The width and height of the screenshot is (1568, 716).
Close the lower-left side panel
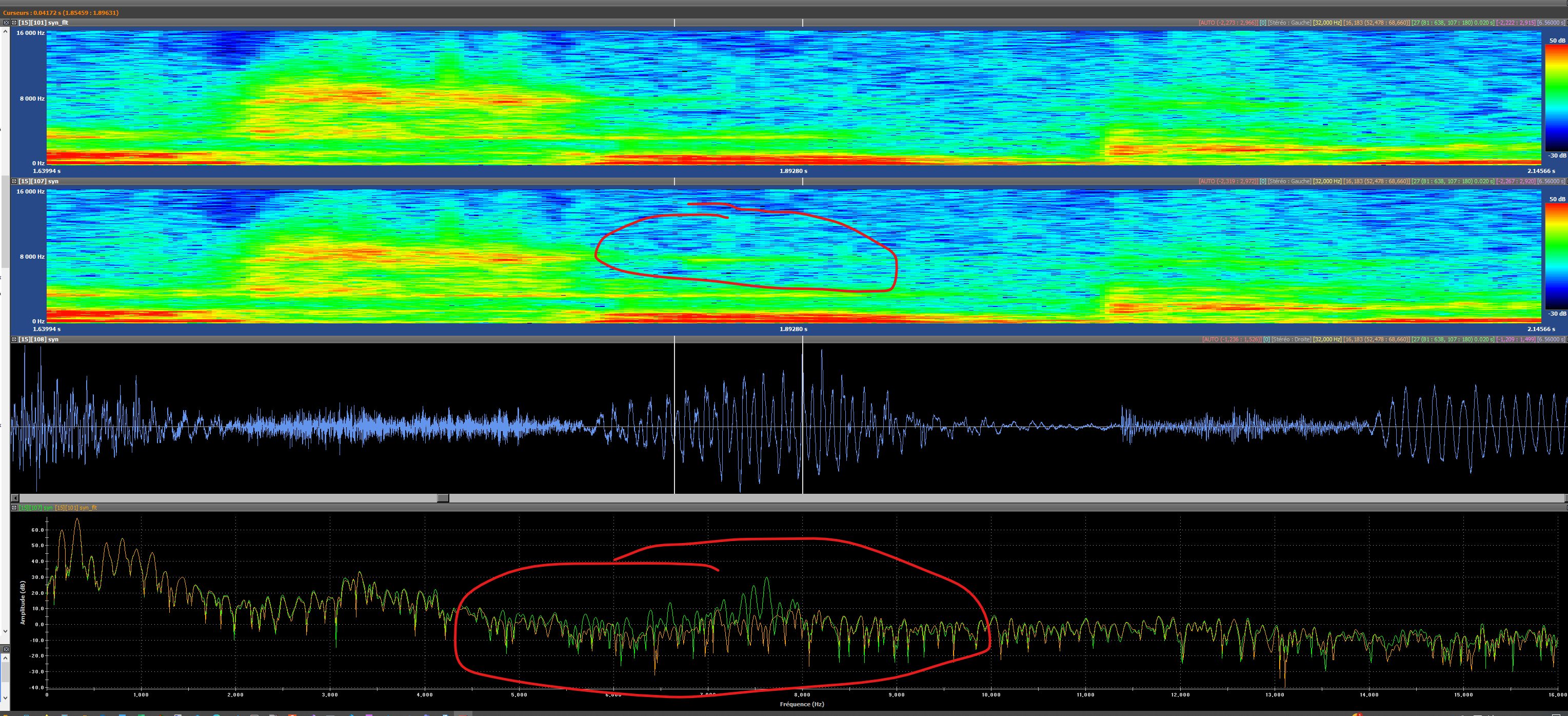(x=6, y=650)
